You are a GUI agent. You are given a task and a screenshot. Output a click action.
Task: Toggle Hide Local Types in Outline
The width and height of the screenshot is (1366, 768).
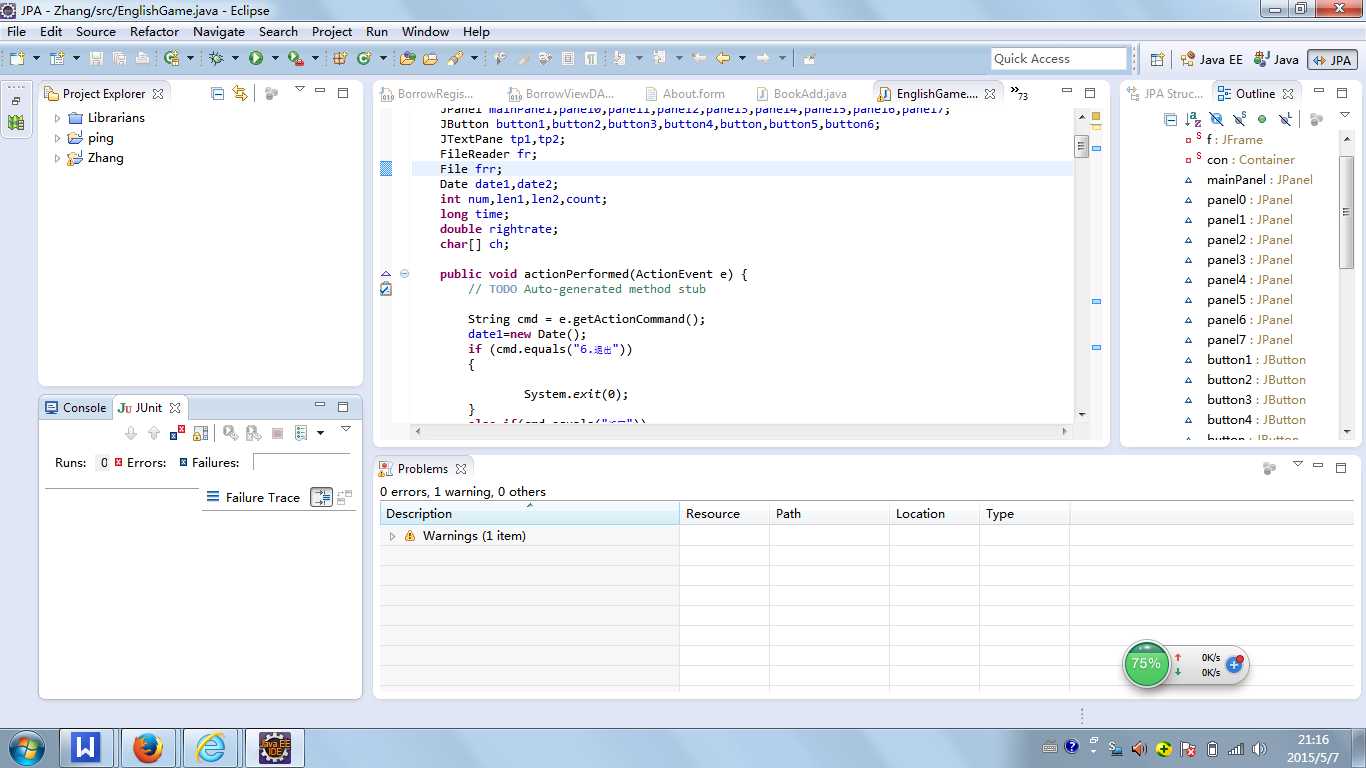1285,119
